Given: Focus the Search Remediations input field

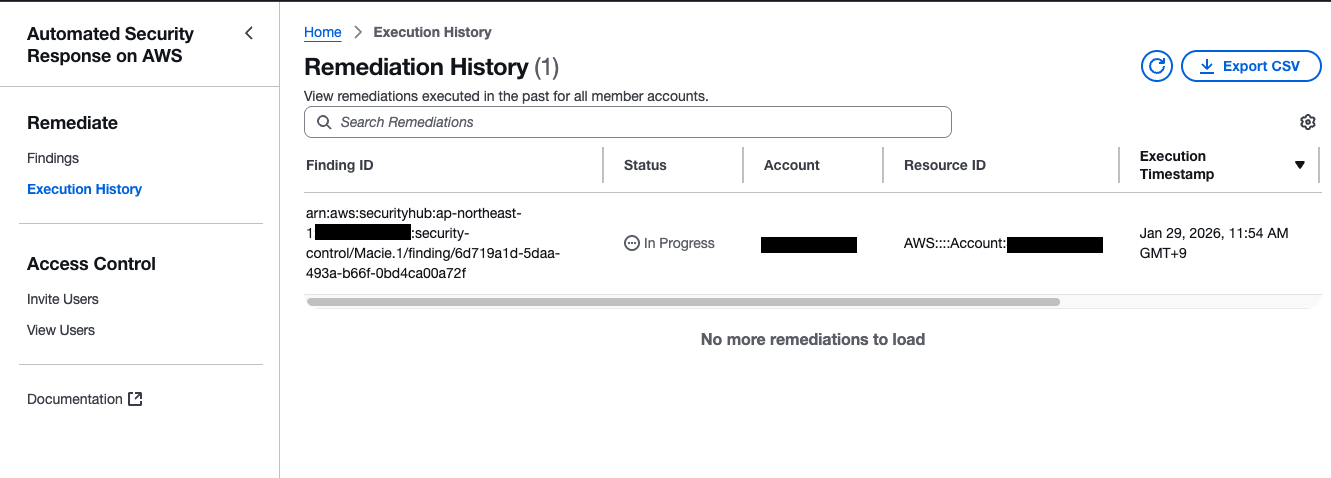Looking at the screenshot, I should (x=640, y=122).
